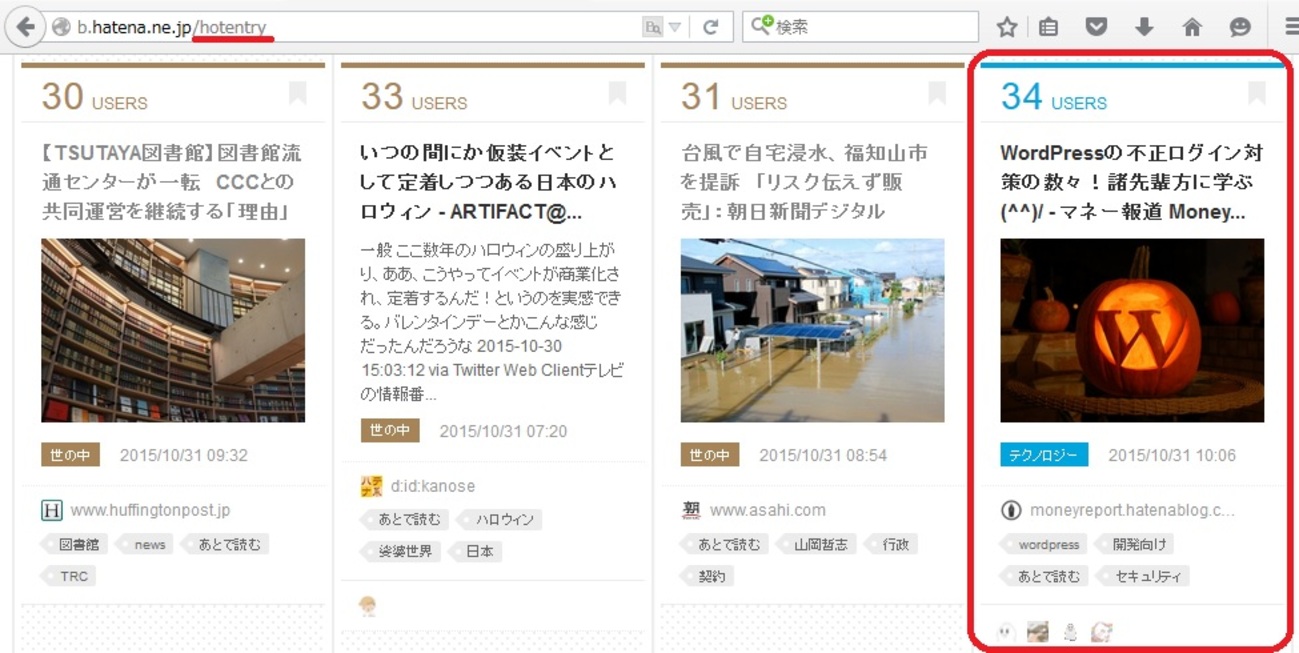Bookmark the ハロウィン entry via flag icon

coord(617,93)
